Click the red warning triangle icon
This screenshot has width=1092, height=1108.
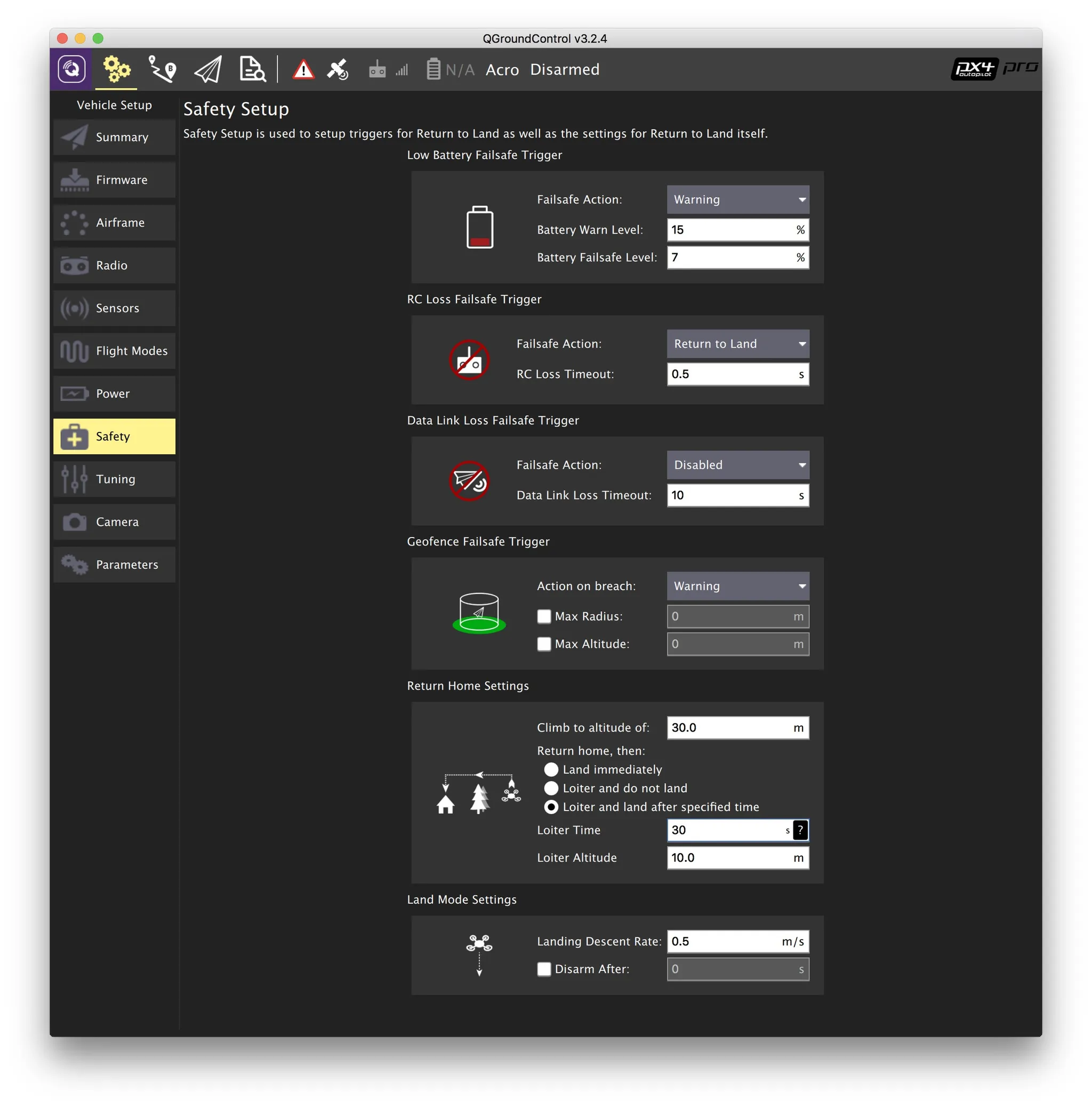[303, 70]
